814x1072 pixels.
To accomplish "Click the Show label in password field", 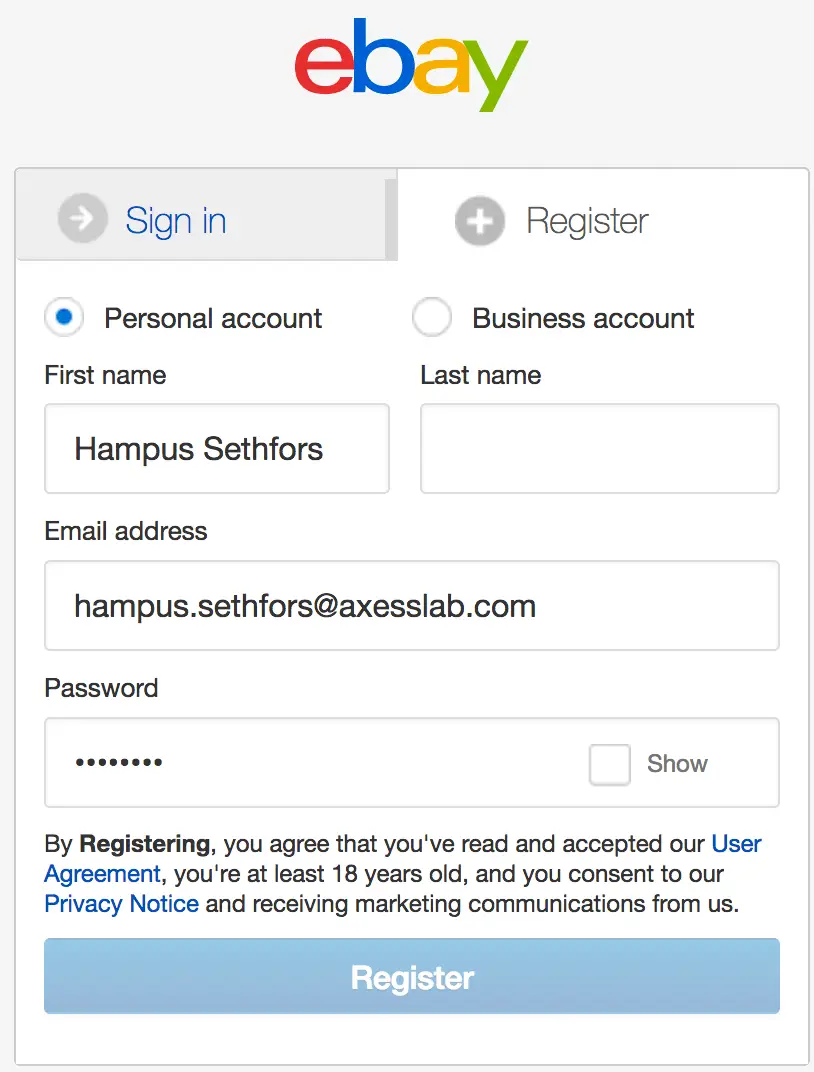I will [677, 764].
